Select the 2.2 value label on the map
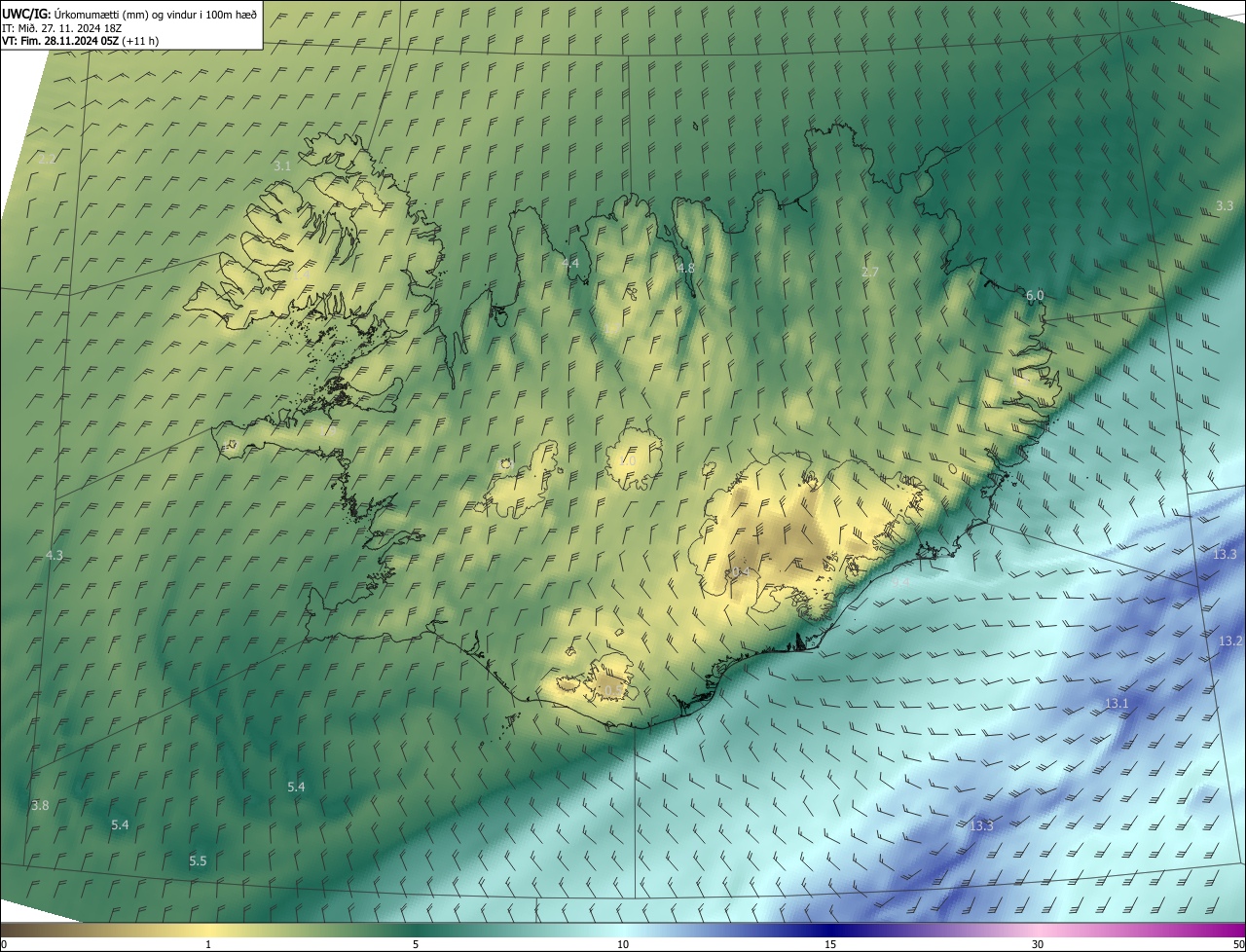The width and height of the screenshot is (1246, 952). pos(46,160)
